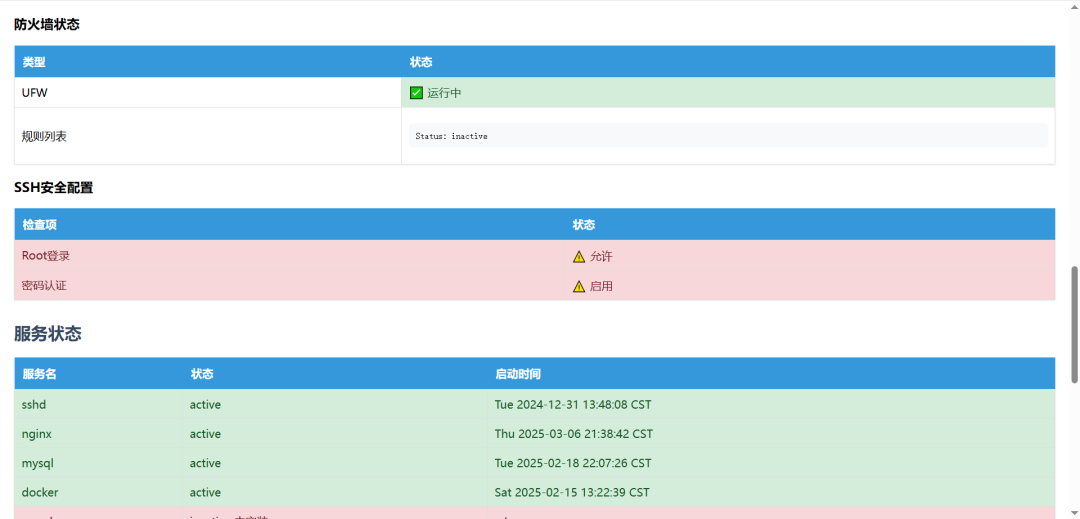Select the UFW cell in the firewall table
This screenshot has width=1080, height=519.
tap(35, 93)
